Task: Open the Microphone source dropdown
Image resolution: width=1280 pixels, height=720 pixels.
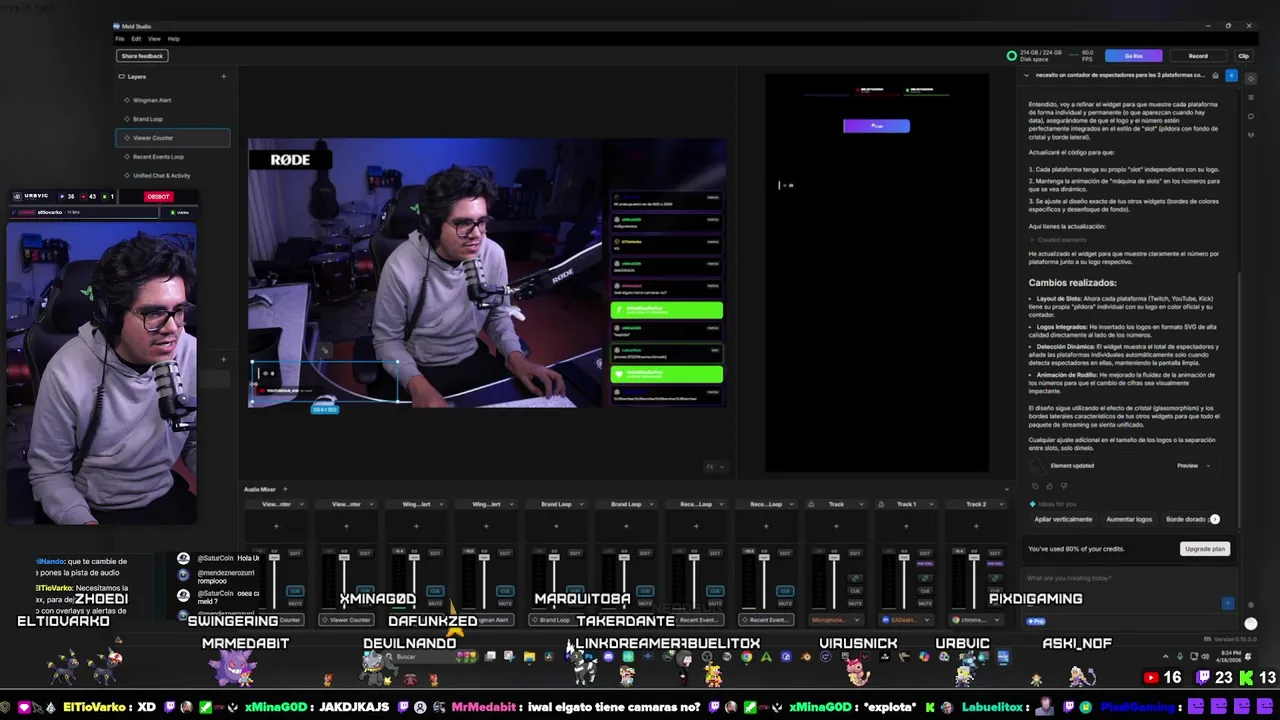Action: [x=836, y=620]
